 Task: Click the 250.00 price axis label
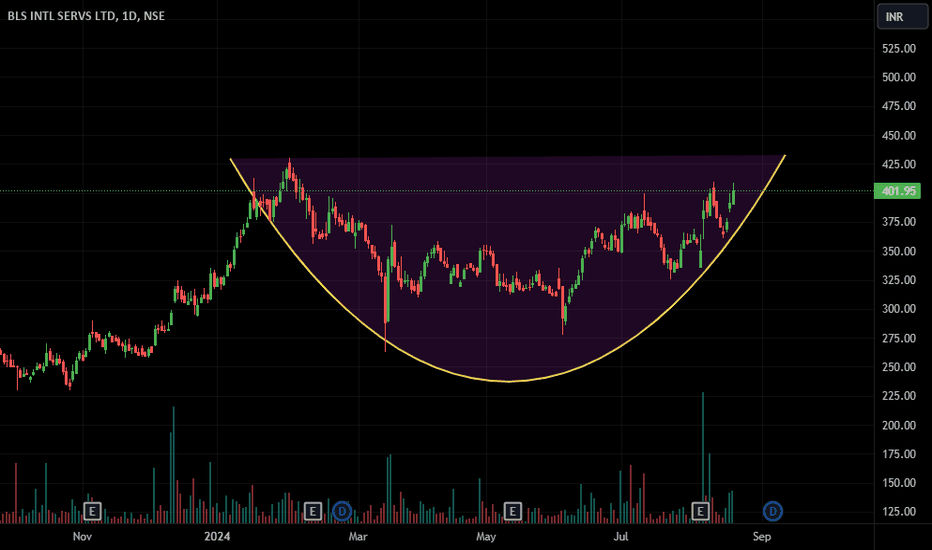tap(899, 367)
